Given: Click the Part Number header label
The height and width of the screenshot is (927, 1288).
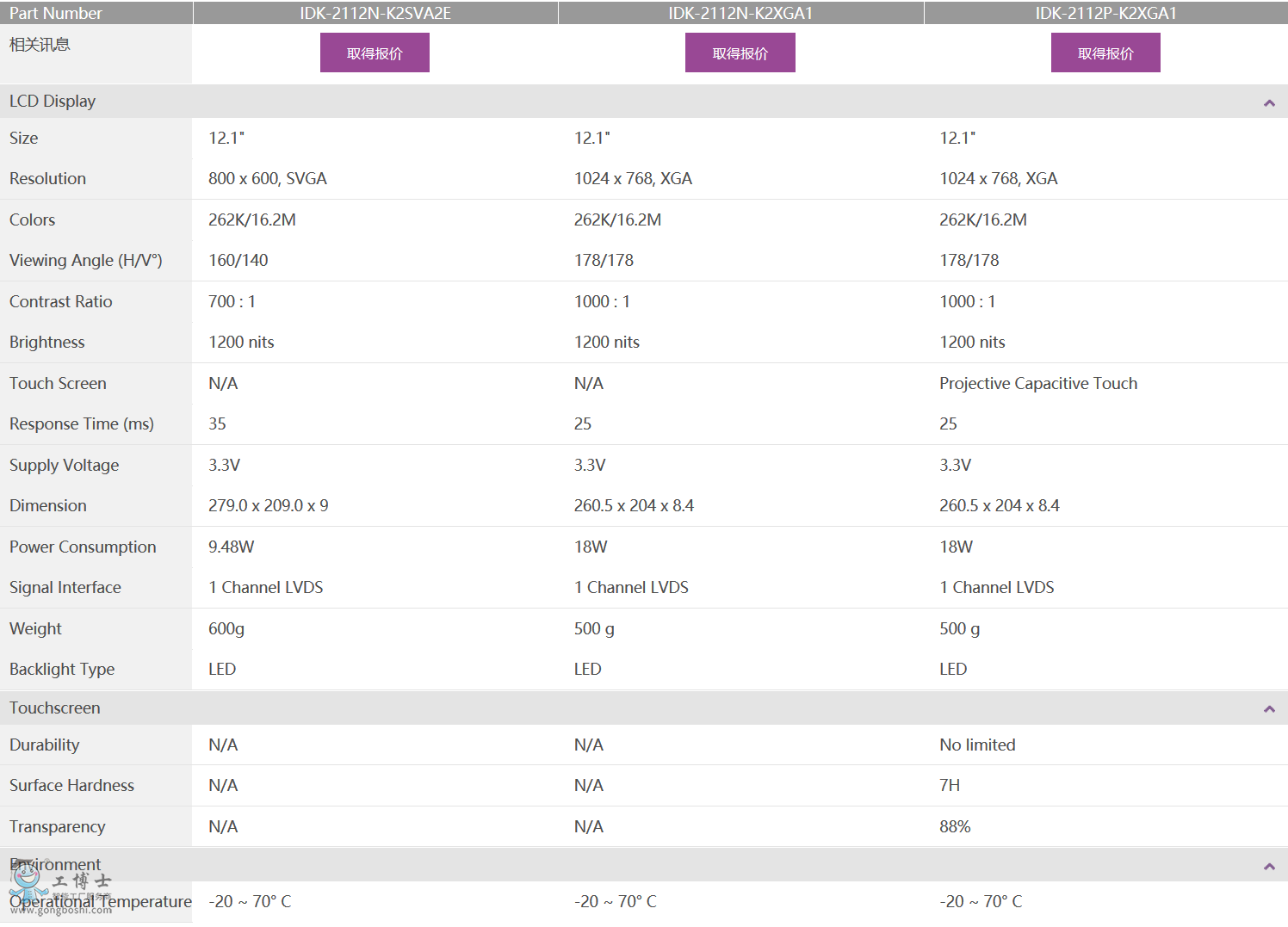Looking at the screenshot, I should [x=56, y=13].
